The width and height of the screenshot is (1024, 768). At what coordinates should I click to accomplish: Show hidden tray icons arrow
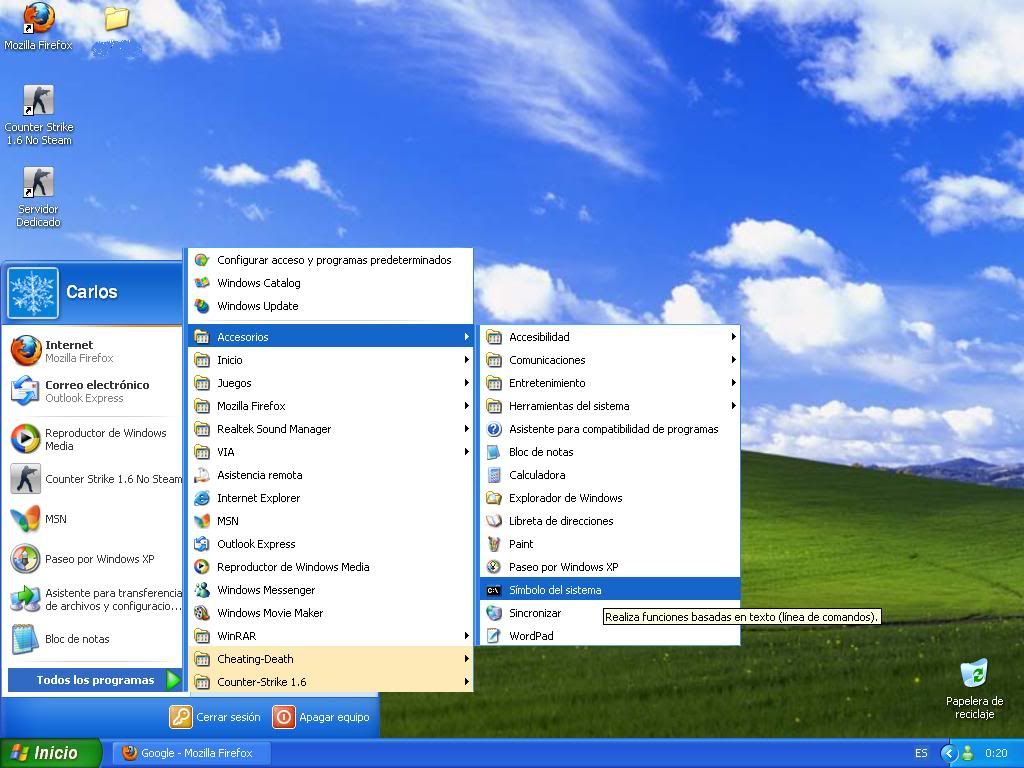(949, 753)
